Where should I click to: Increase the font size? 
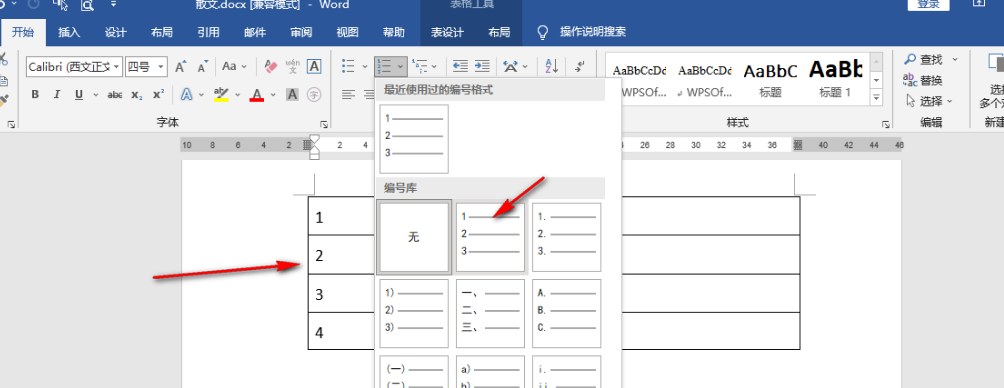tap(181, 66)
